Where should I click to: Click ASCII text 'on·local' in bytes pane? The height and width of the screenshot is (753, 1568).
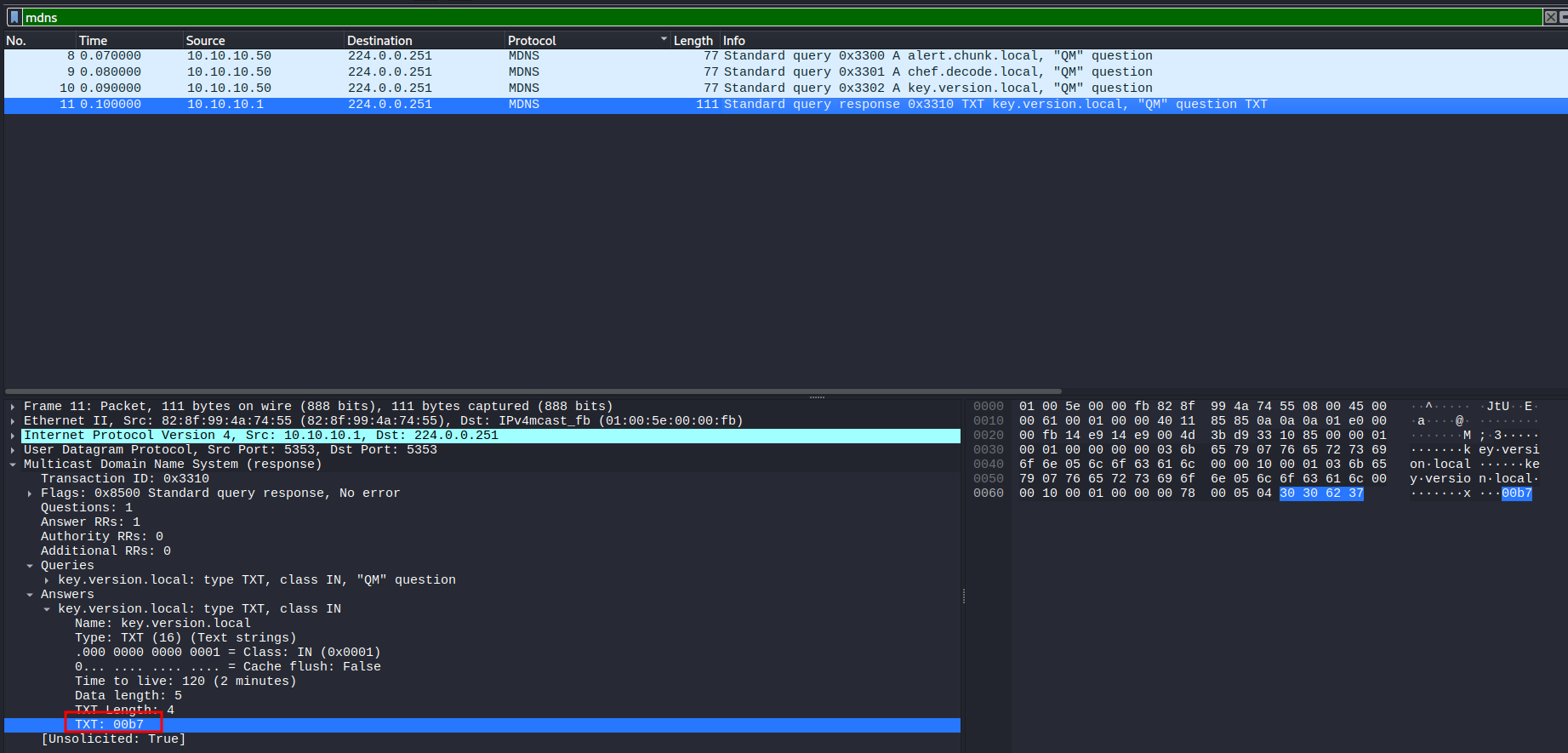click(x=1440, y=465)
